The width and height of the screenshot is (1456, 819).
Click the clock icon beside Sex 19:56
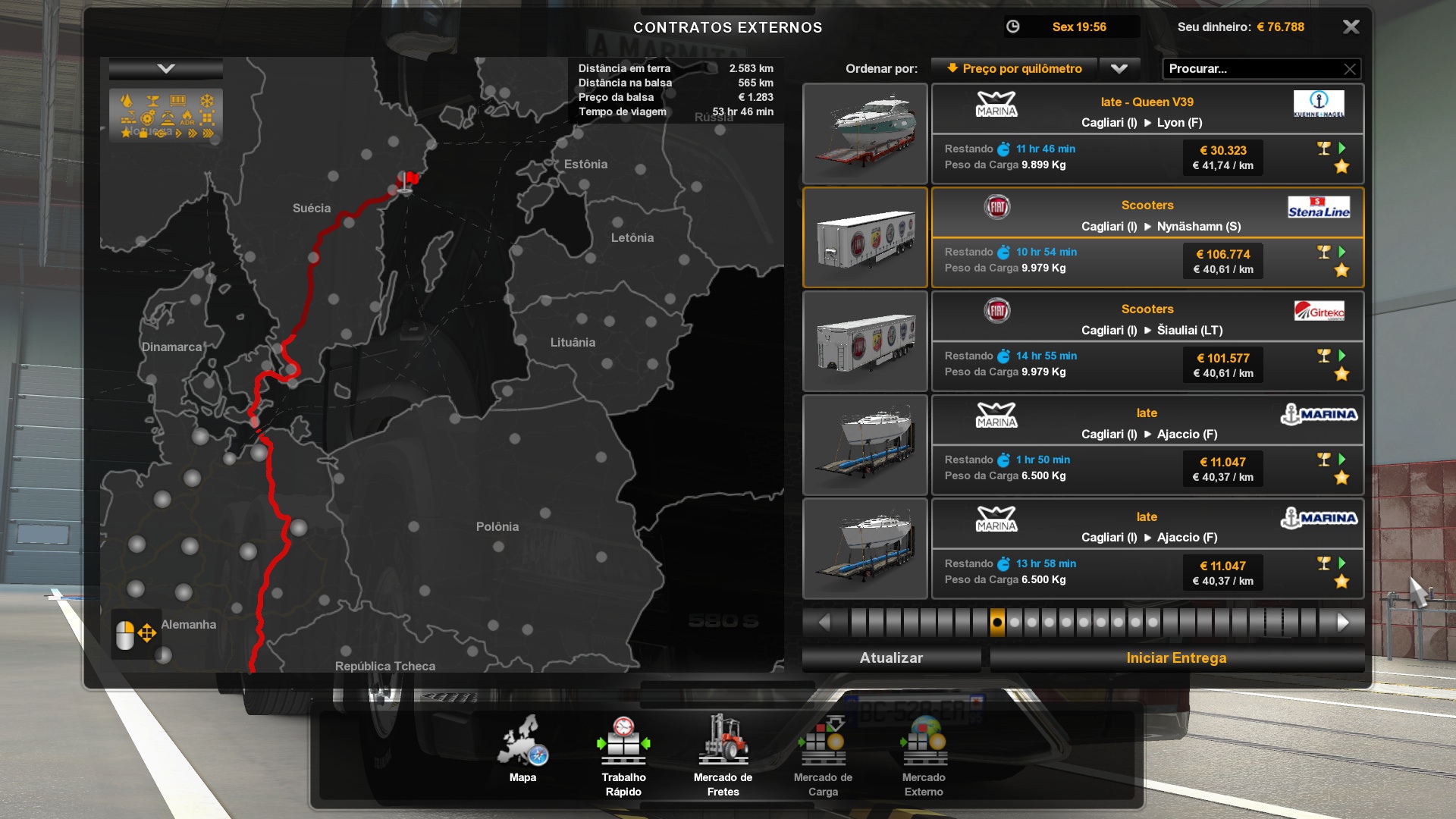1012,27
